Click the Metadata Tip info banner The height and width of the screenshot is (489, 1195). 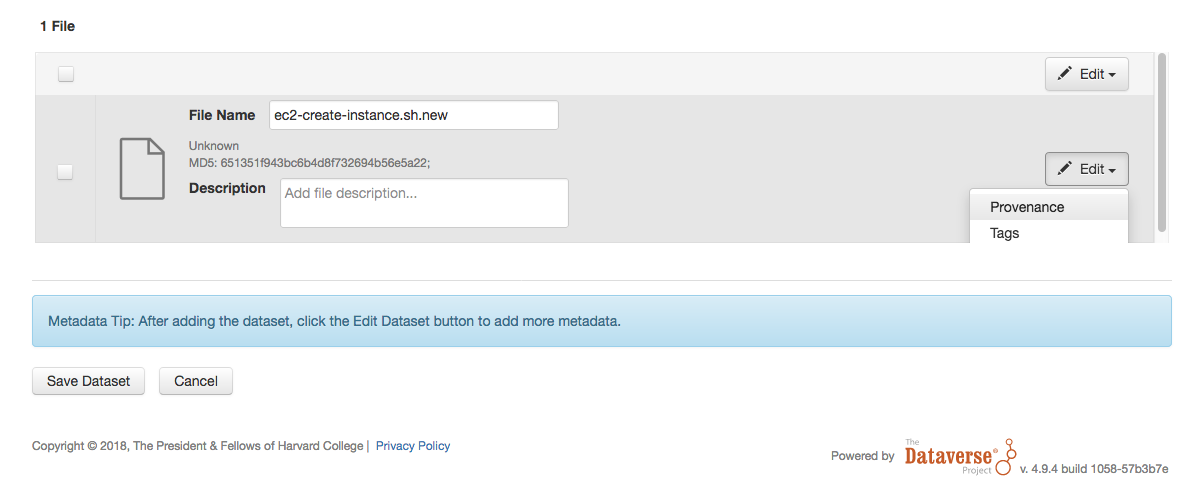[x=601, y=321]
